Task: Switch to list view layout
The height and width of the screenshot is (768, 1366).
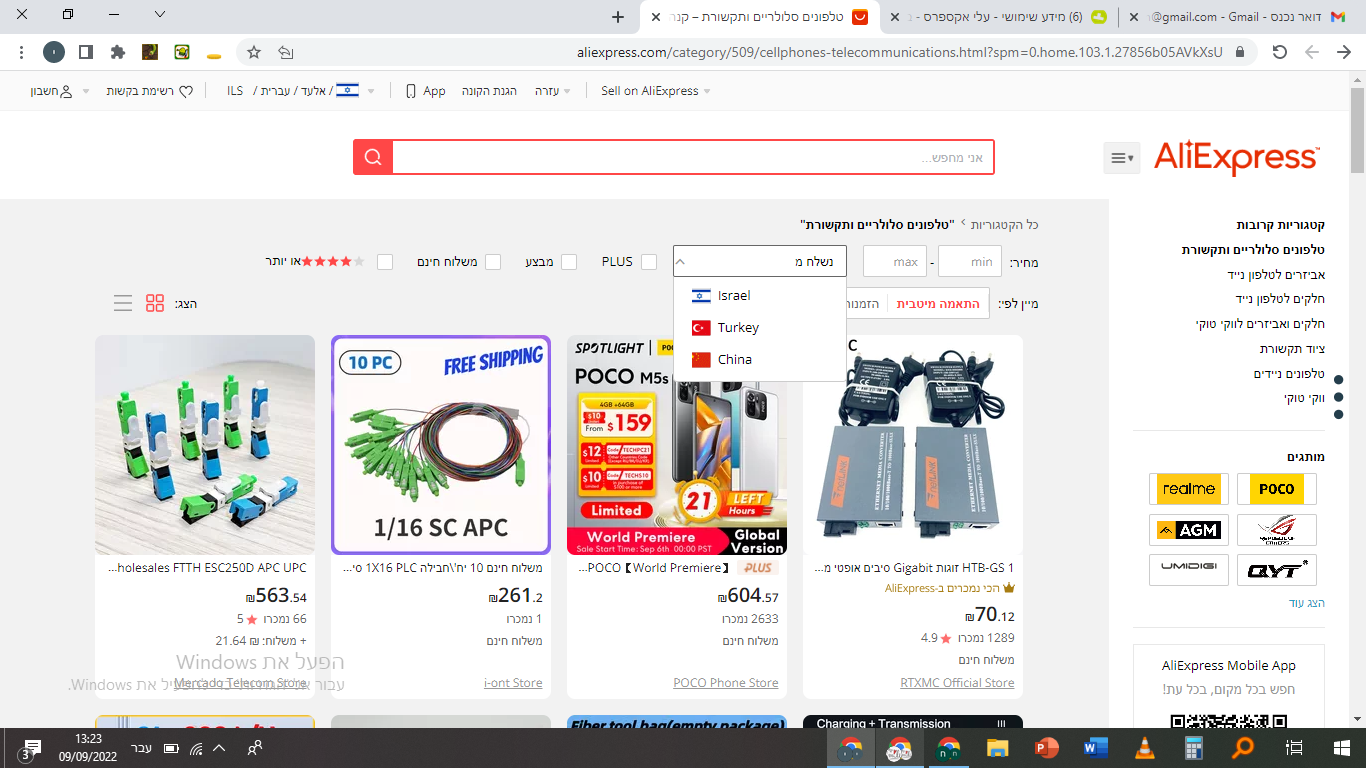Action: [123, 303]
